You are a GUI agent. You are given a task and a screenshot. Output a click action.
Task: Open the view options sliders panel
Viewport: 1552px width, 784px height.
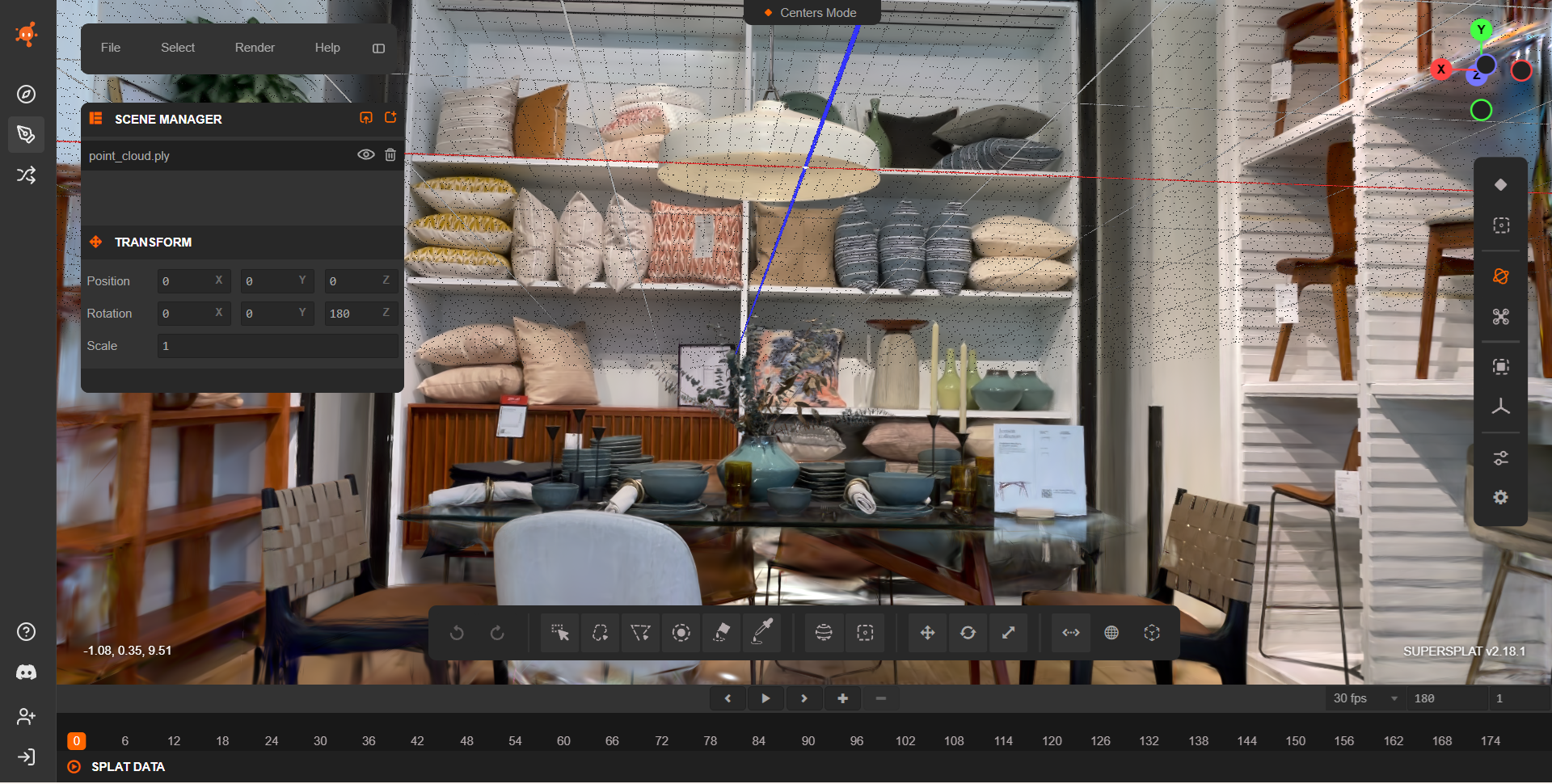tap(1500, 458)
